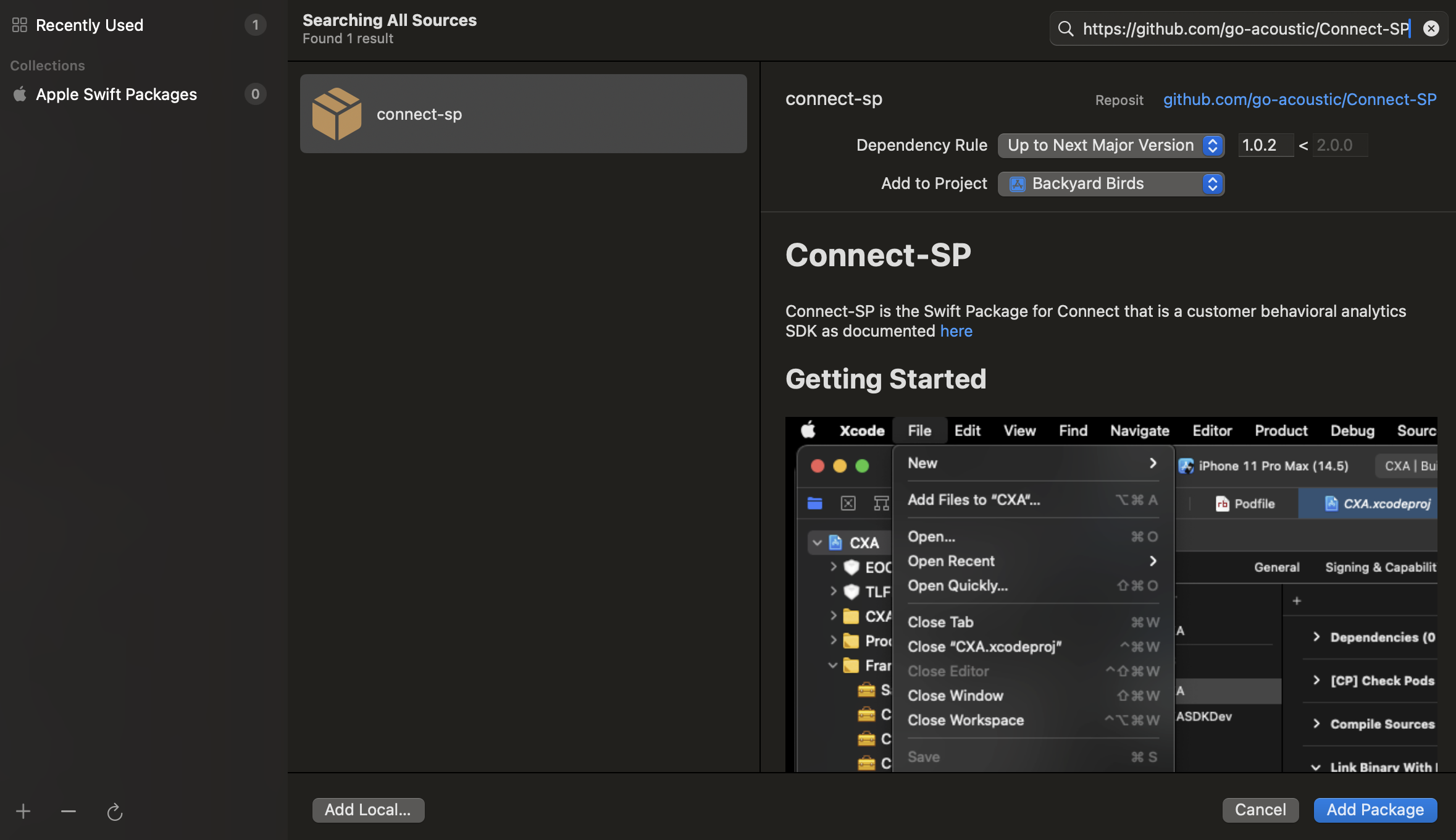Open the github.com/go-acoustic/Connect-SP repository link
Screen dimensions: 1456x840
click(x=1300, y=99)
